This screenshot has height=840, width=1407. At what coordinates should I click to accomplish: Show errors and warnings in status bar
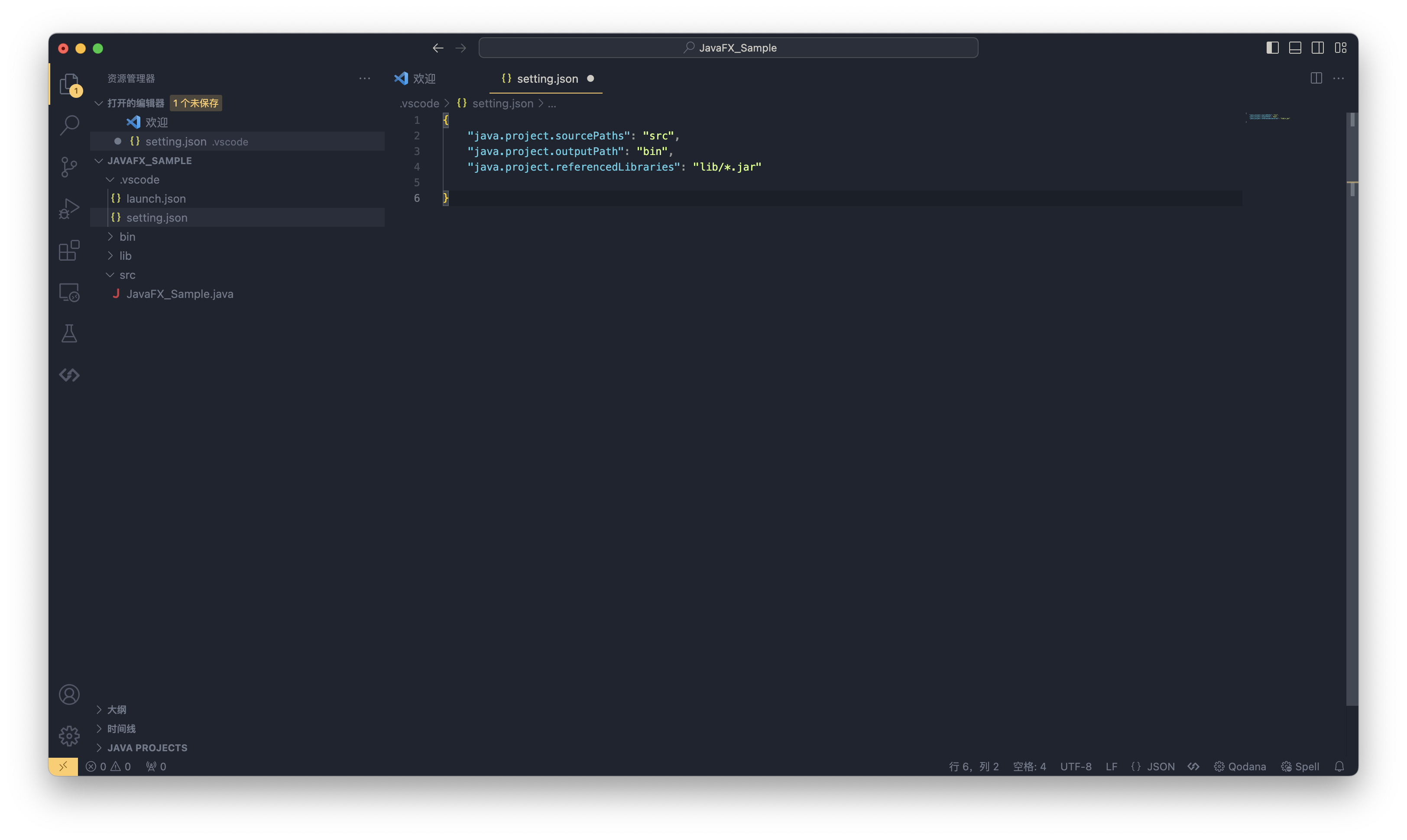tap(108, 766)
